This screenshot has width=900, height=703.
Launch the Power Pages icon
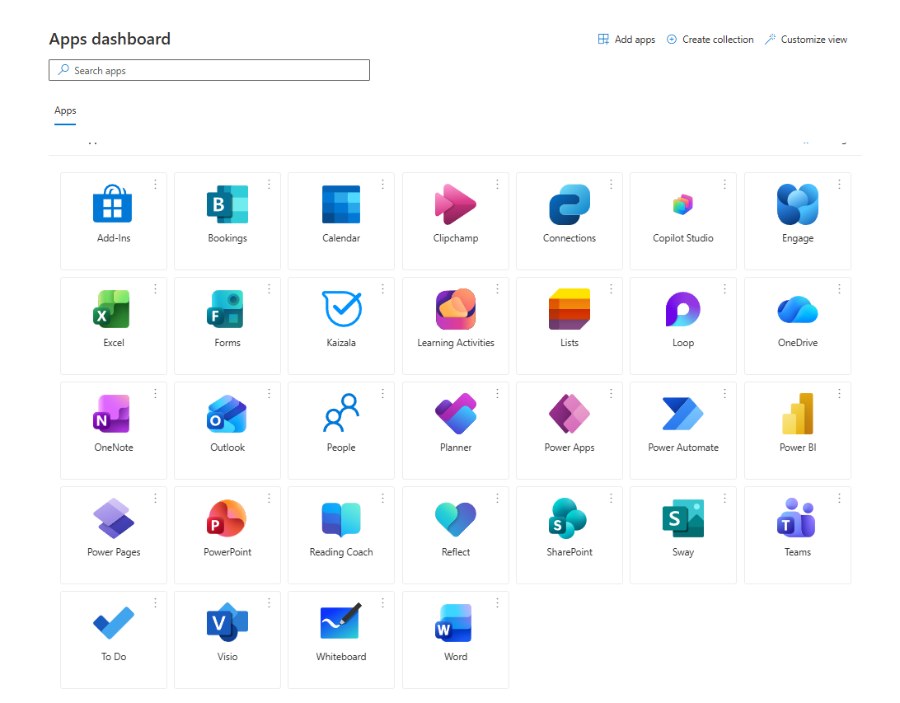tap(114, 518)
